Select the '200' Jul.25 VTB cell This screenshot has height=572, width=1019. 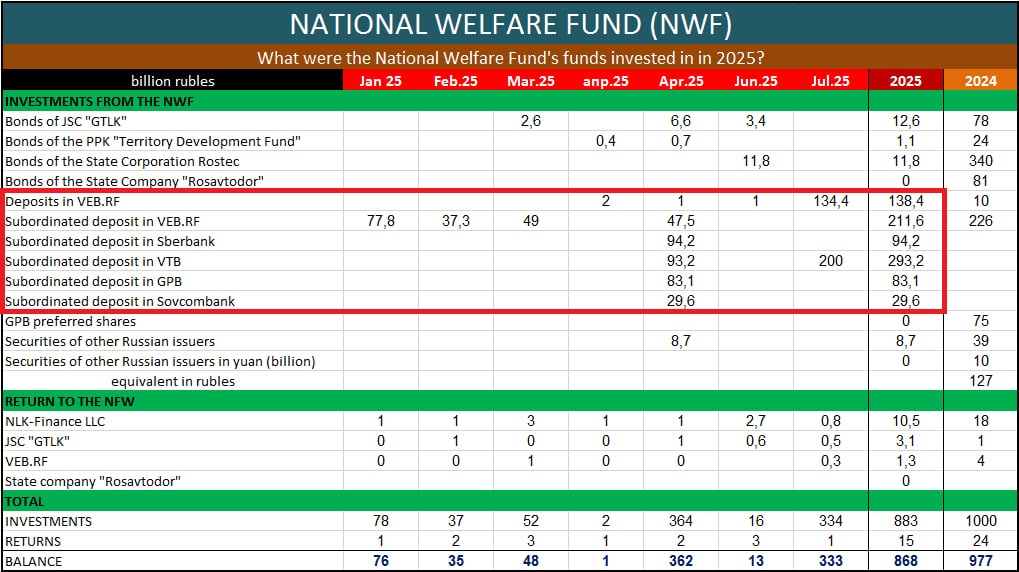[x=831, y=261]
